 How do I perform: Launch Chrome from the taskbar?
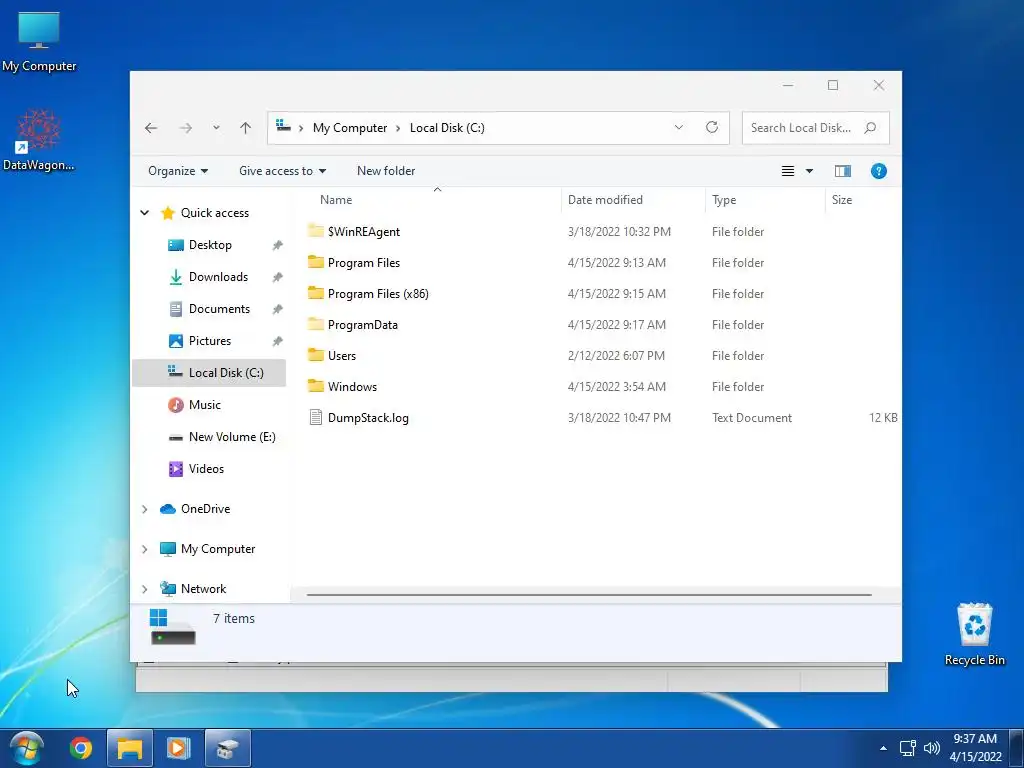click(81, 748)
